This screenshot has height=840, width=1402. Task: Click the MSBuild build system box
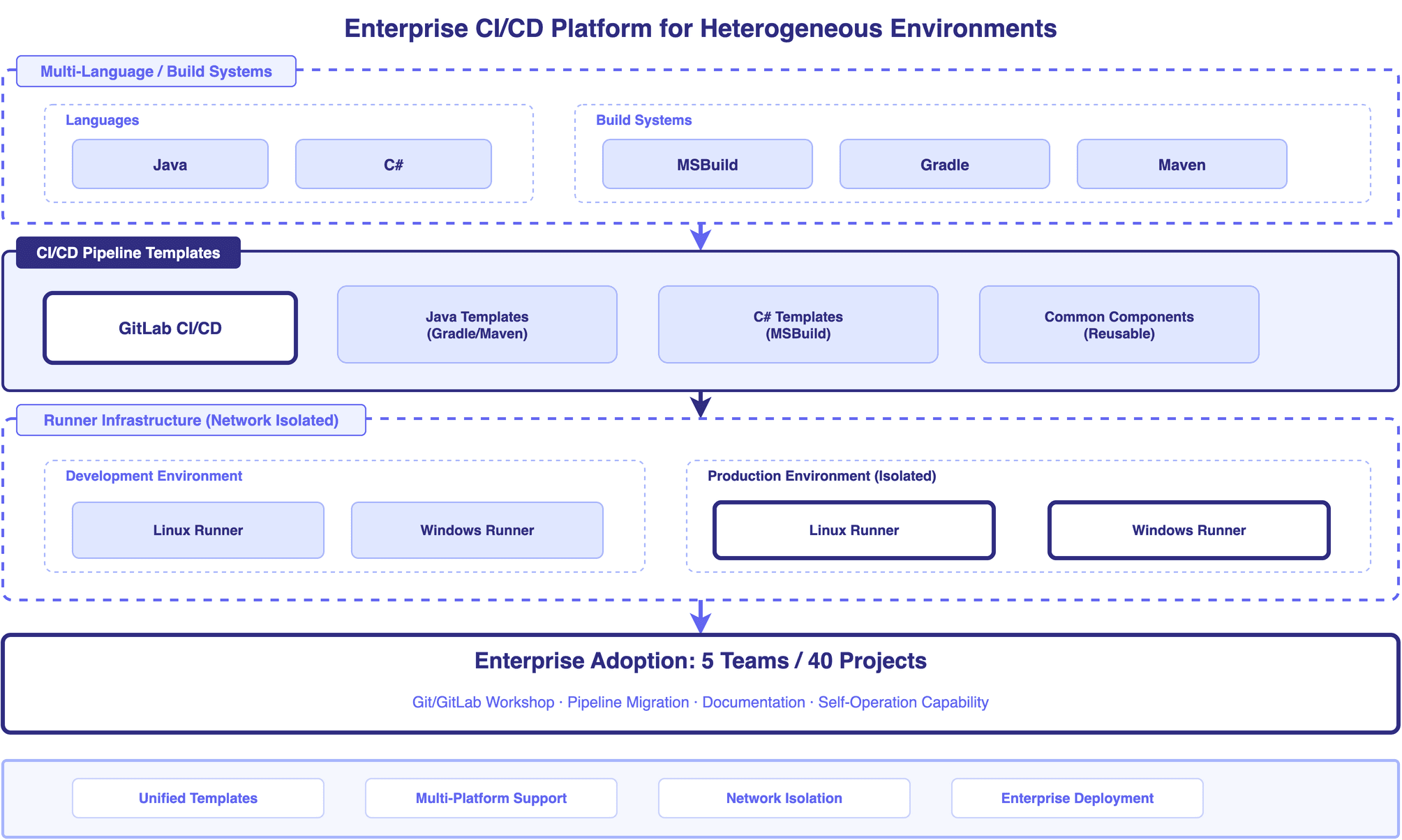tap(707, 165)
